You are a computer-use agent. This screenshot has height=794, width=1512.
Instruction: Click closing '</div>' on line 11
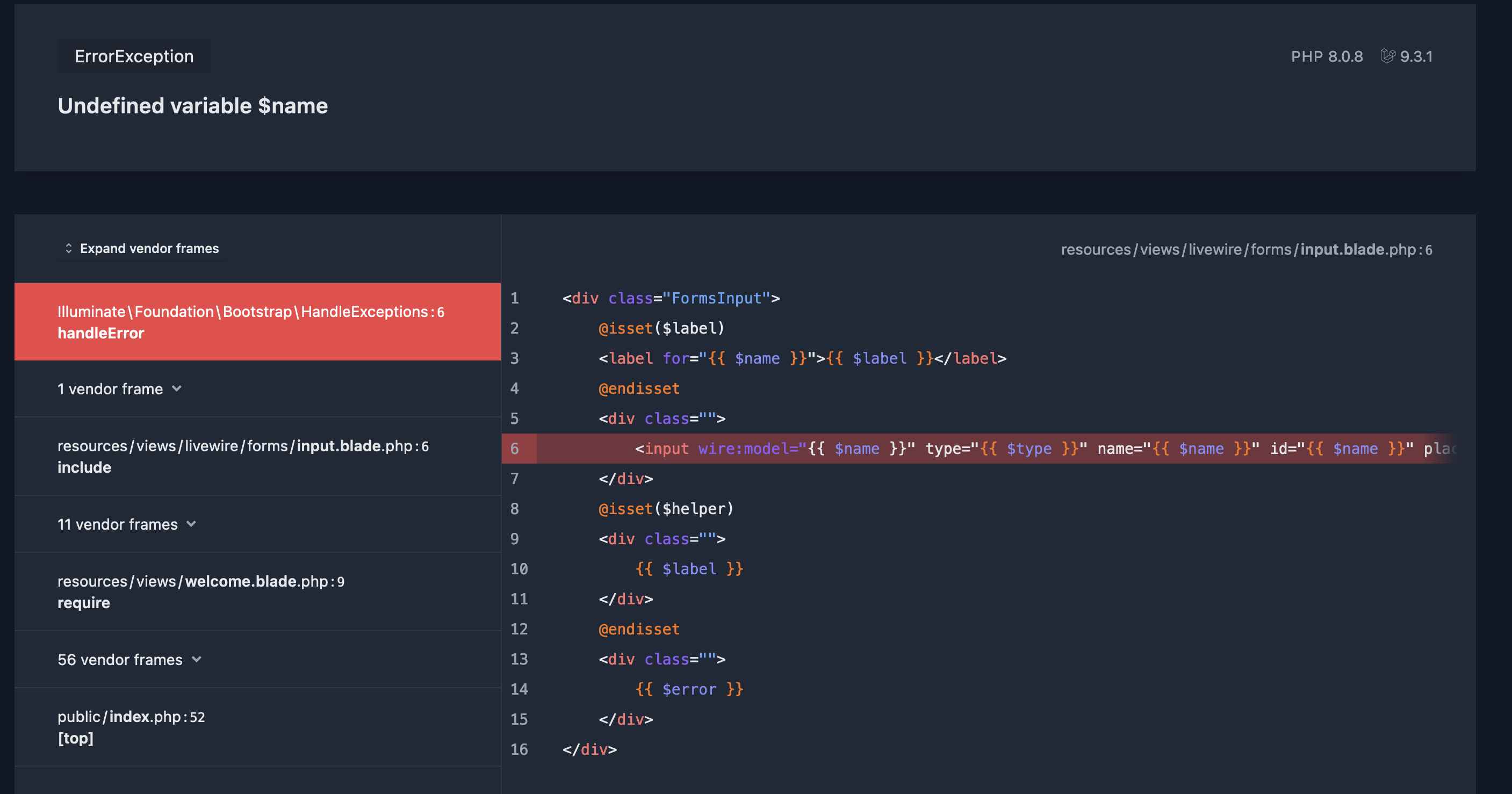point(625,599)
